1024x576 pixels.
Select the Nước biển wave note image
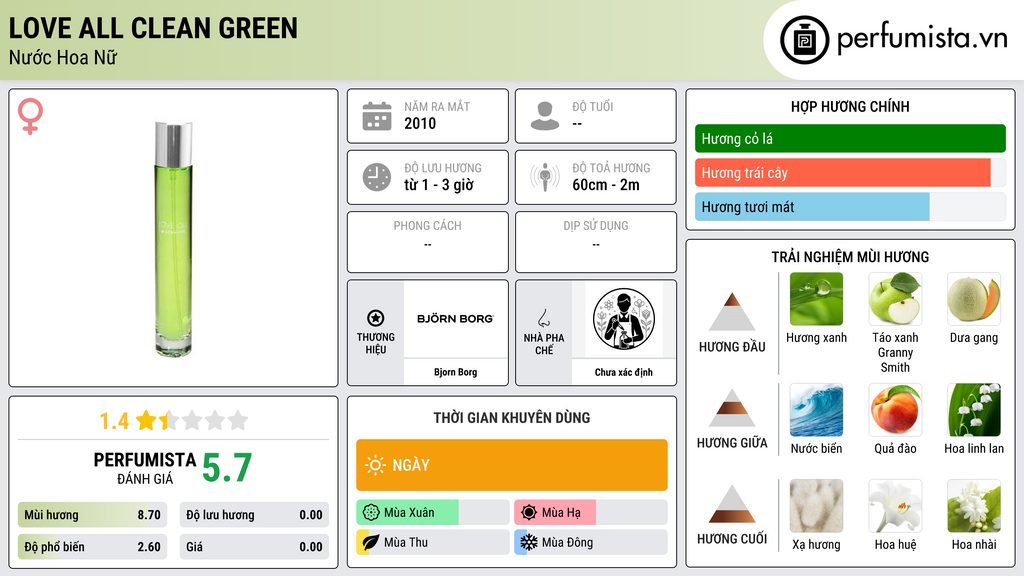816,410
